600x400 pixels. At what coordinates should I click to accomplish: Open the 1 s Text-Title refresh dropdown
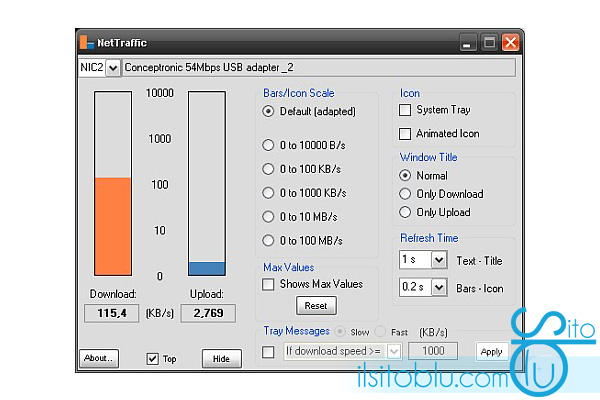point(439,260)
